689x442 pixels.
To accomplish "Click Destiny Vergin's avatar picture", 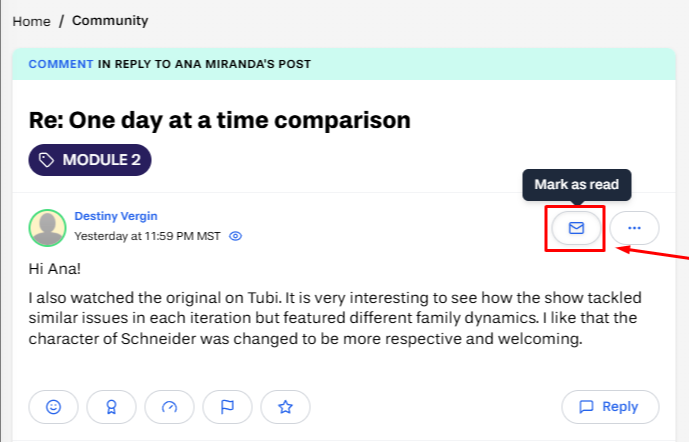I will (x=47, y=228).
